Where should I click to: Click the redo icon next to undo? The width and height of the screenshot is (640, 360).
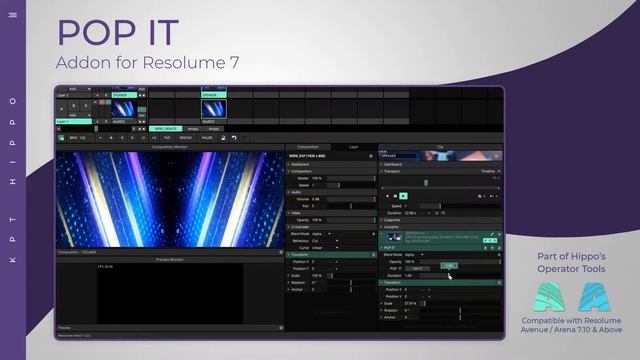point(244,138)
